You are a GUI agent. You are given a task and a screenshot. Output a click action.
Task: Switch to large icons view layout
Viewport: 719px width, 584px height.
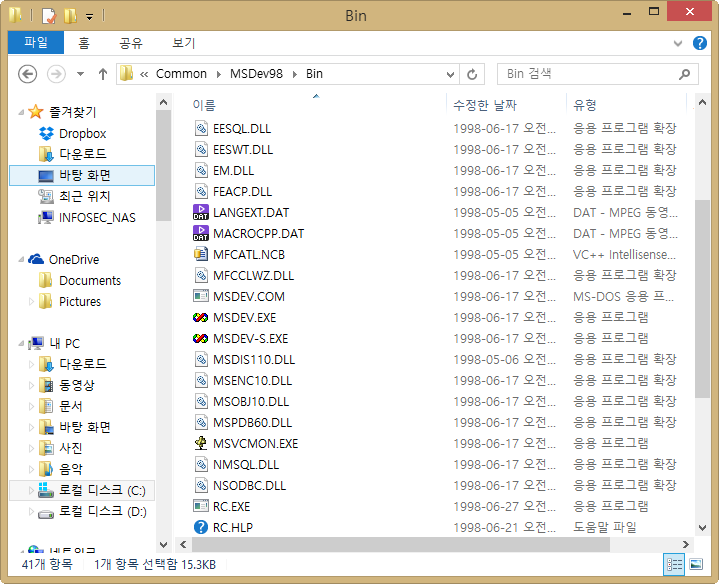pos(696,564)
